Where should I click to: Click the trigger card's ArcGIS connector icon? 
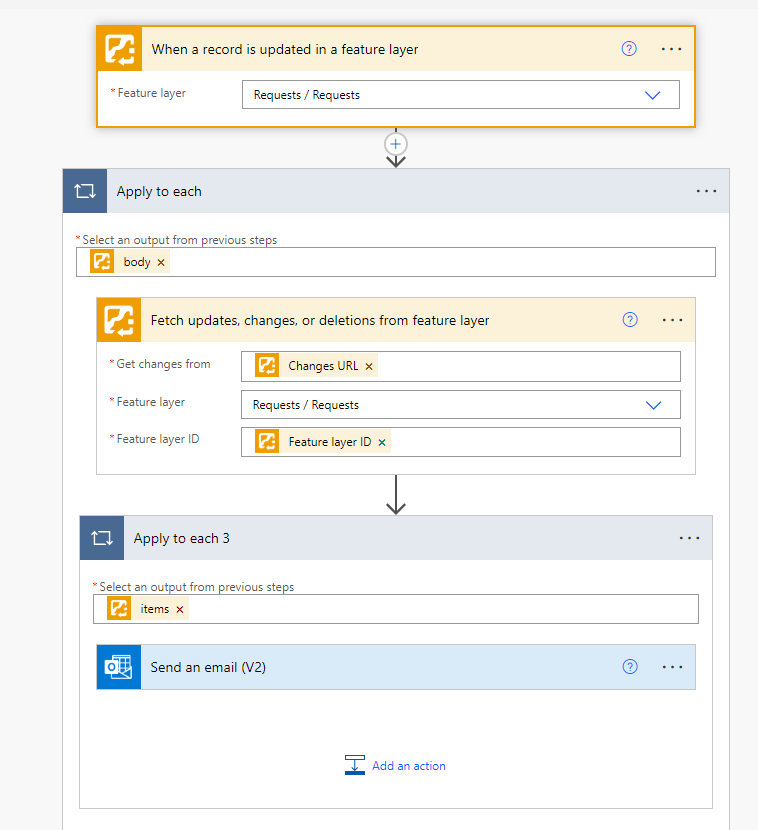click(119, 49)
